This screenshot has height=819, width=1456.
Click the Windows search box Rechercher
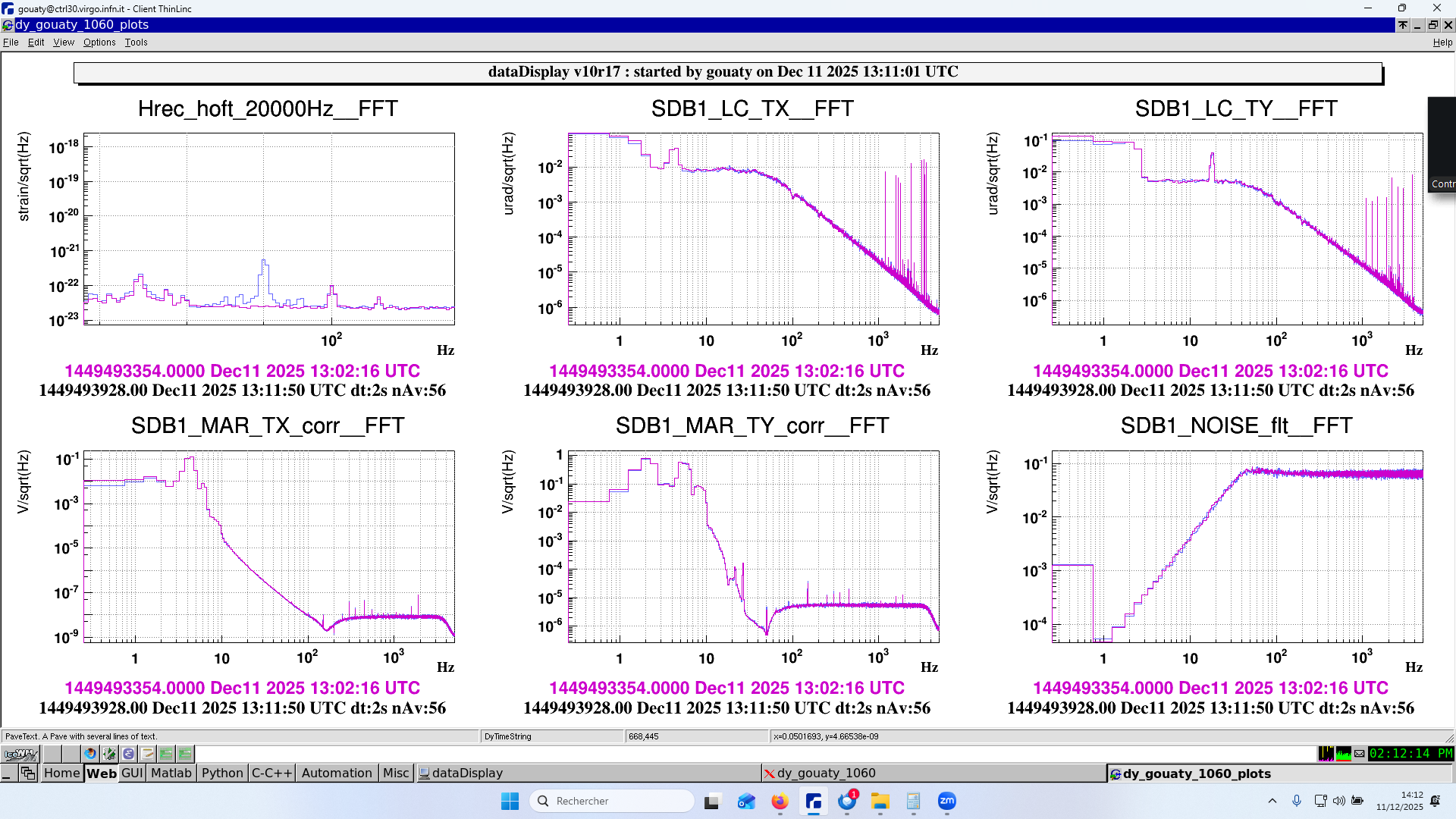coord(613,802)
